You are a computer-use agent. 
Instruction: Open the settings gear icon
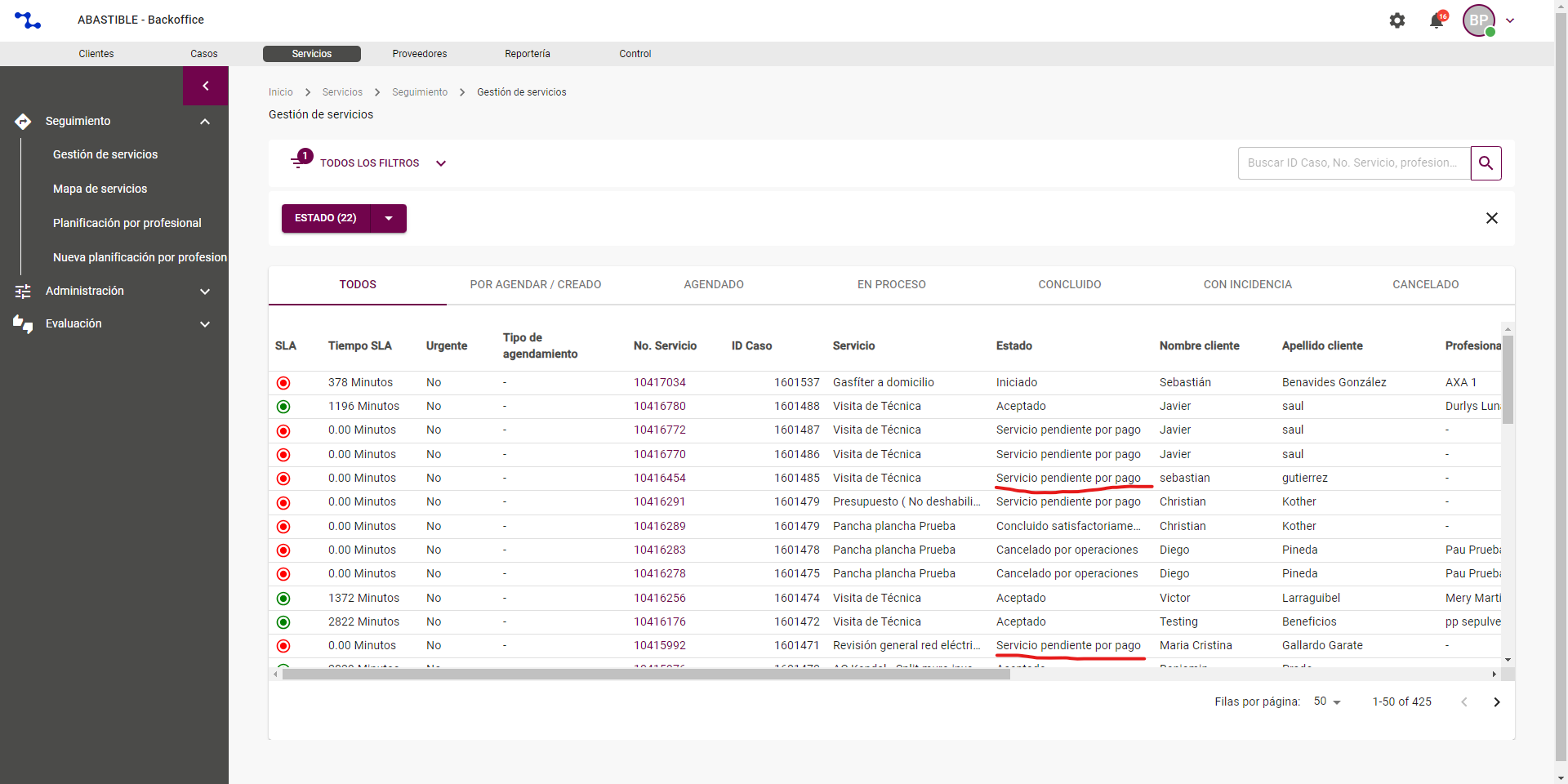[1397, 20]
